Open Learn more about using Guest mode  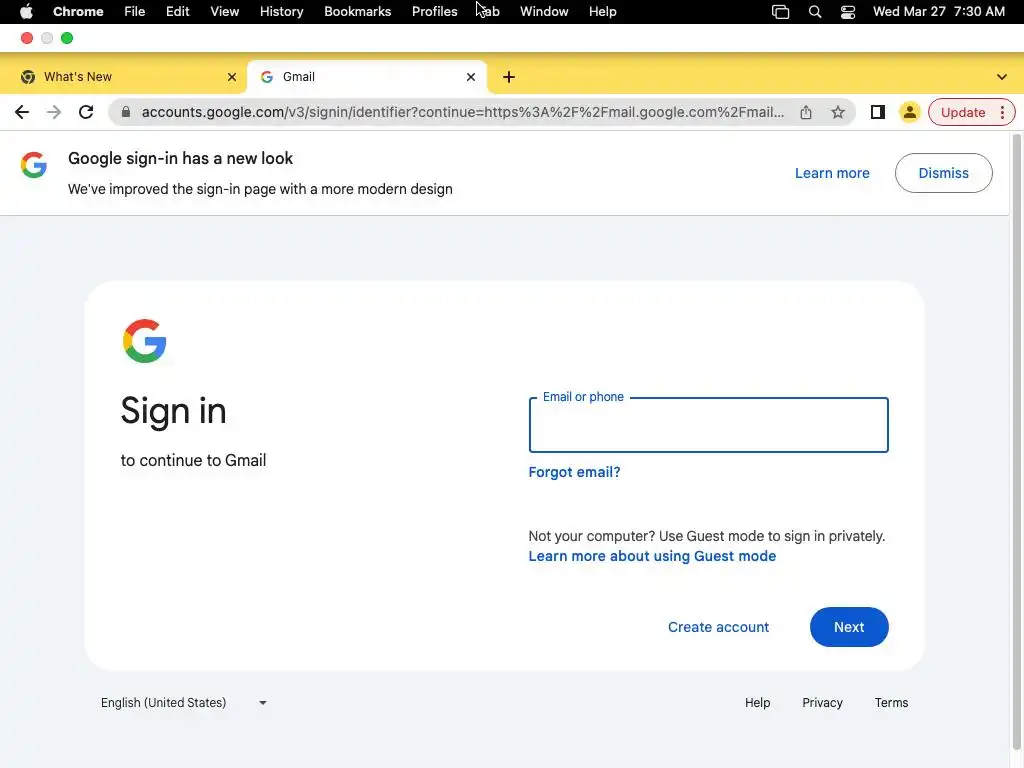pos(652,556)
